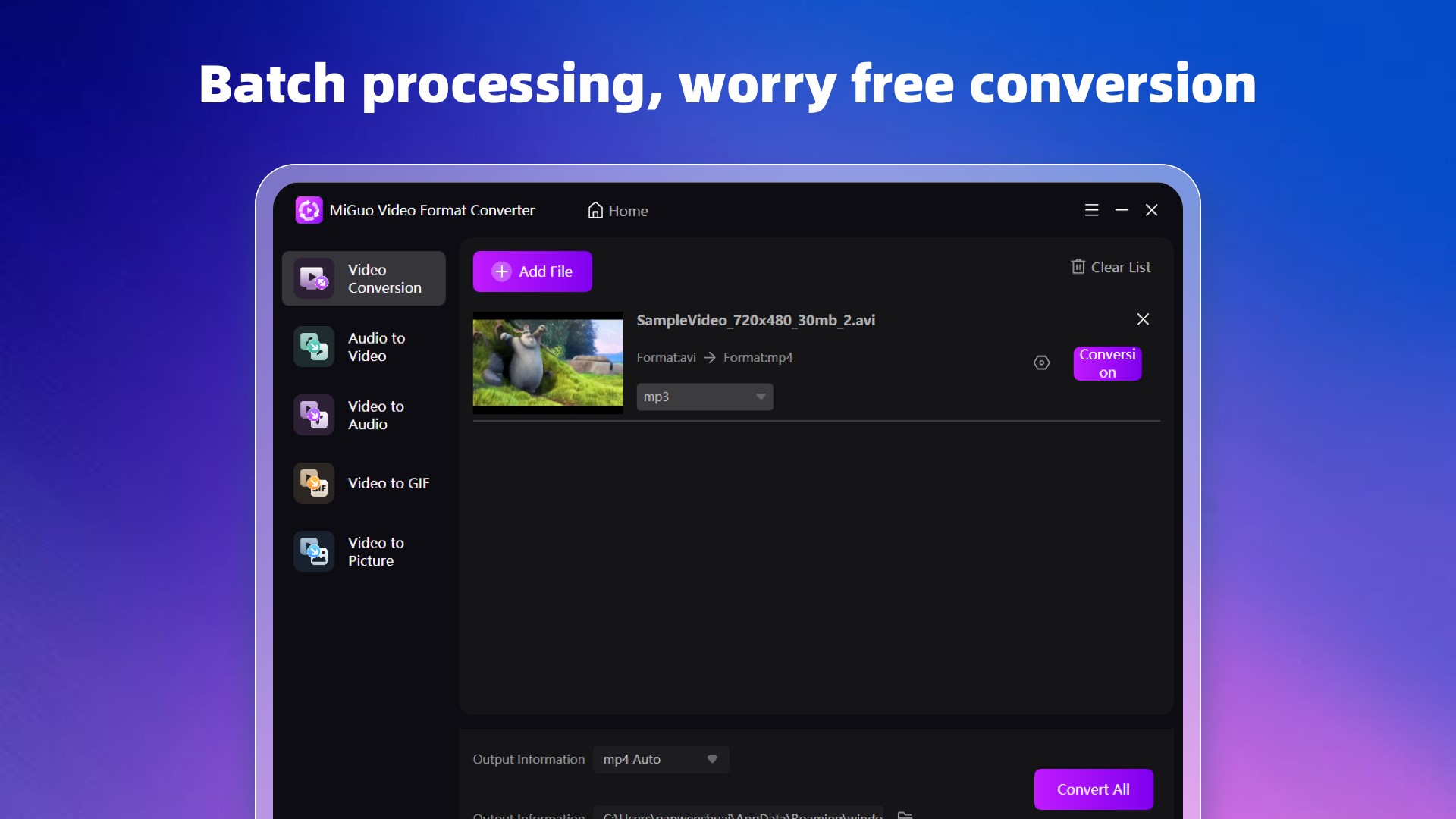Remove SampleVideo_720x480_30mb_2.avi from list

1143,319
